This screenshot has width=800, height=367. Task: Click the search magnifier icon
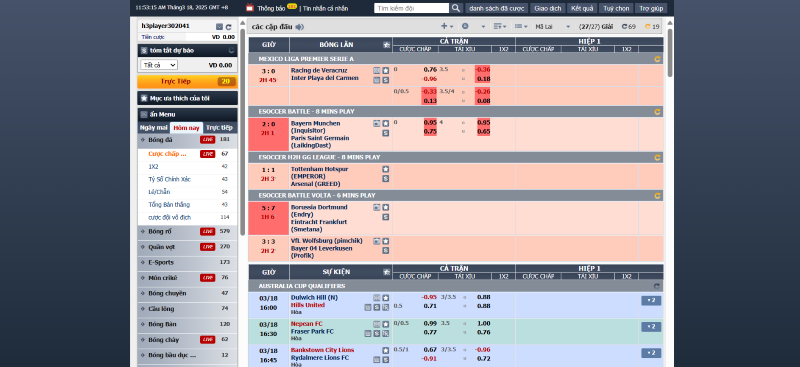456,8
